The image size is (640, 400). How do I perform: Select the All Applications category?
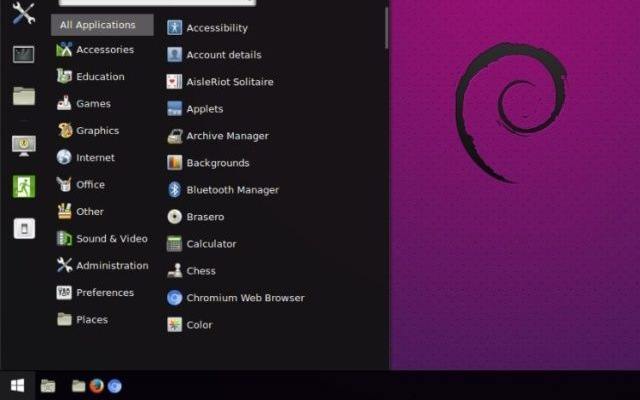(x=102, y=25)
